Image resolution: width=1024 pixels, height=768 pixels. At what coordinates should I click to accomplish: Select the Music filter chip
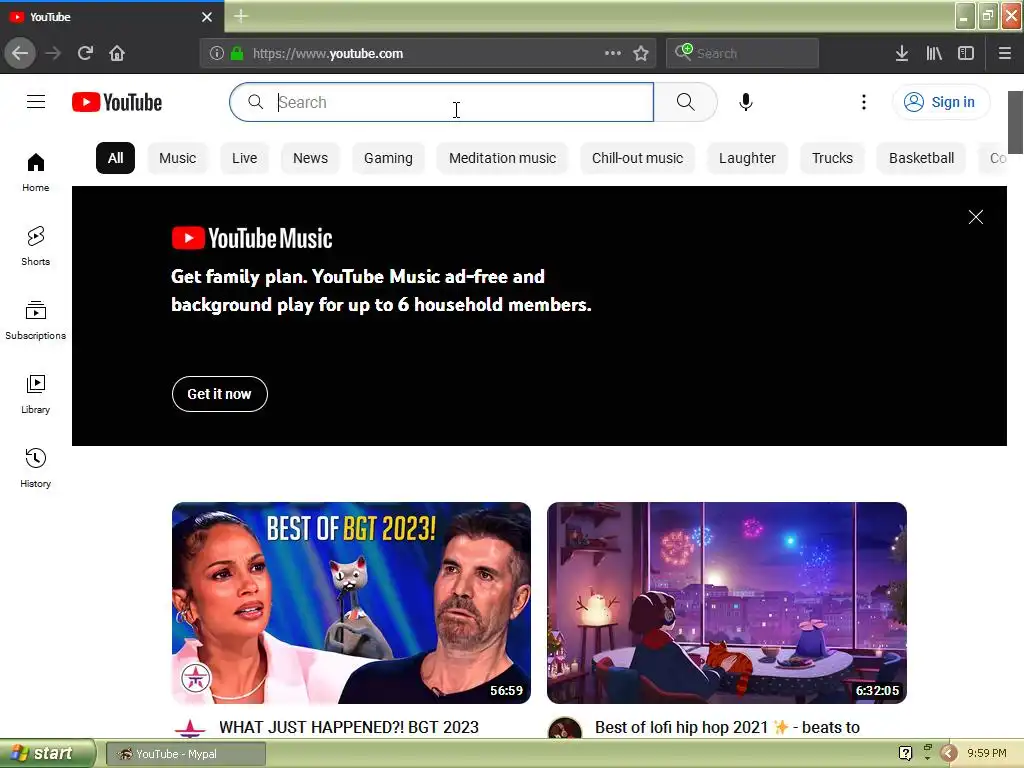(x=178, y=158)
